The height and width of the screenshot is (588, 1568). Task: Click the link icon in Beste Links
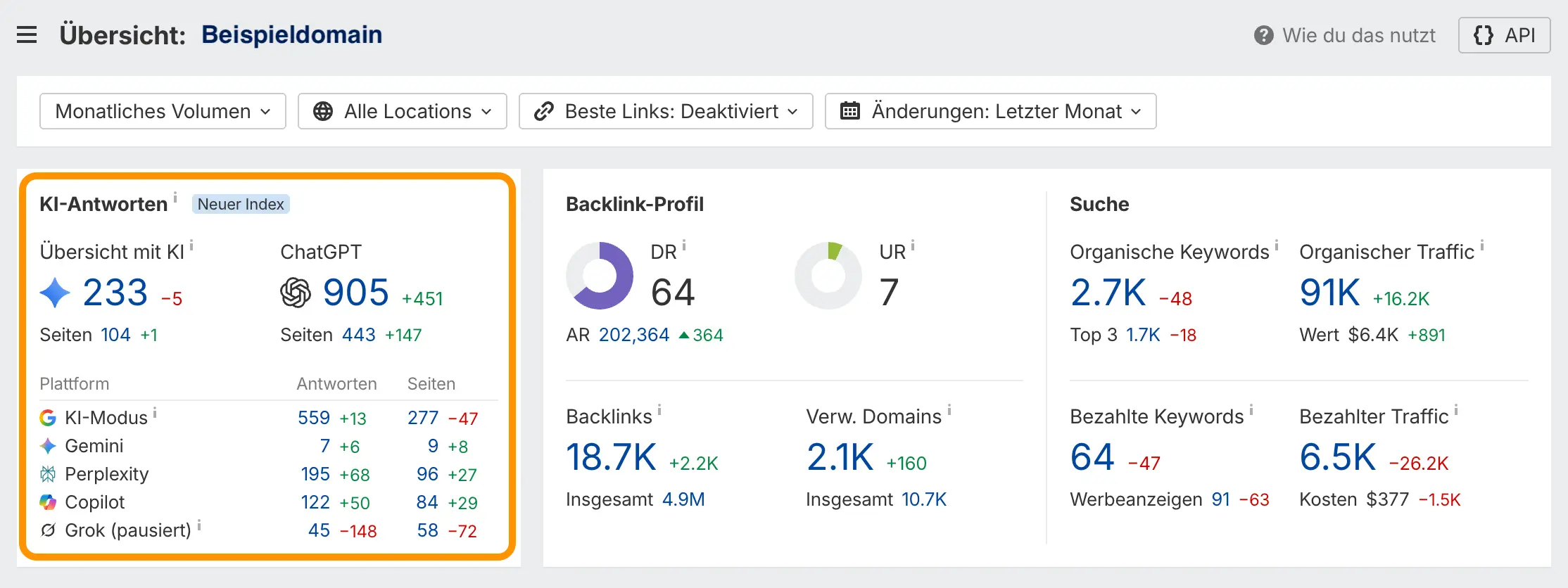pos(544,111)
